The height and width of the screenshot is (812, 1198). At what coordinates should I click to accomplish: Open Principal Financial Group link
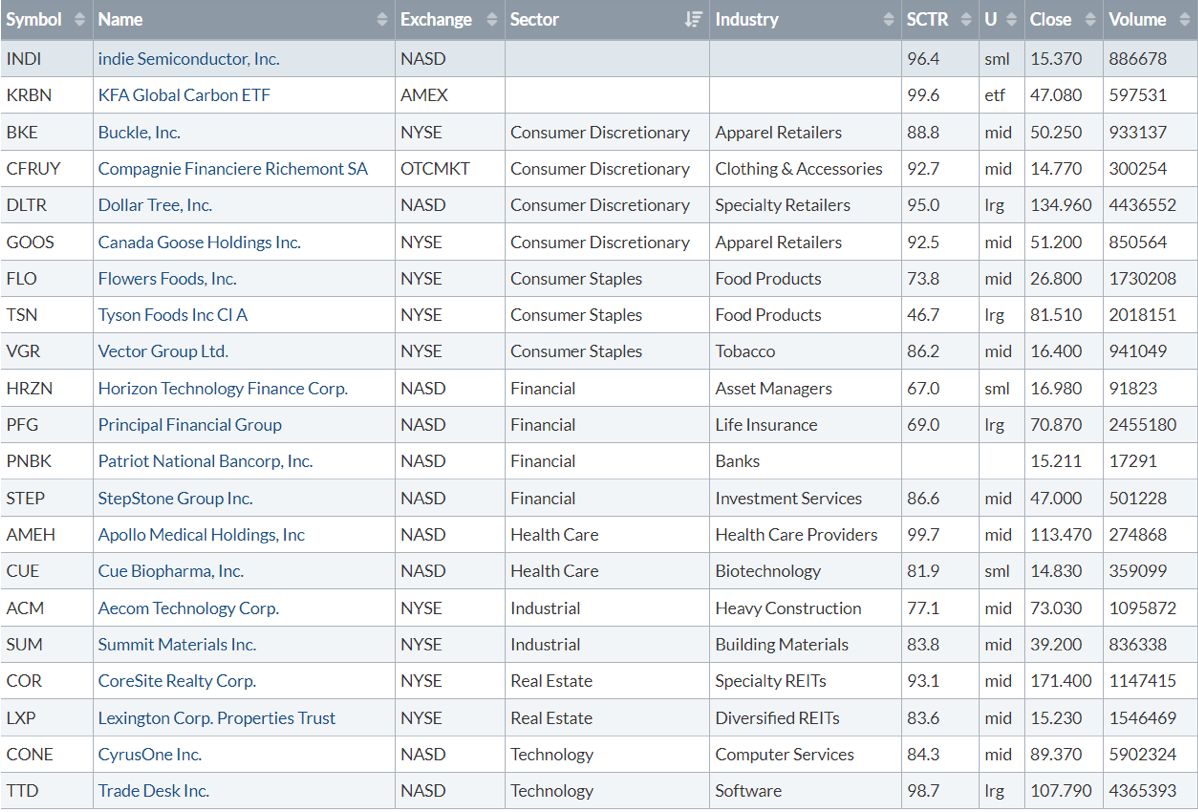(189, 425)
